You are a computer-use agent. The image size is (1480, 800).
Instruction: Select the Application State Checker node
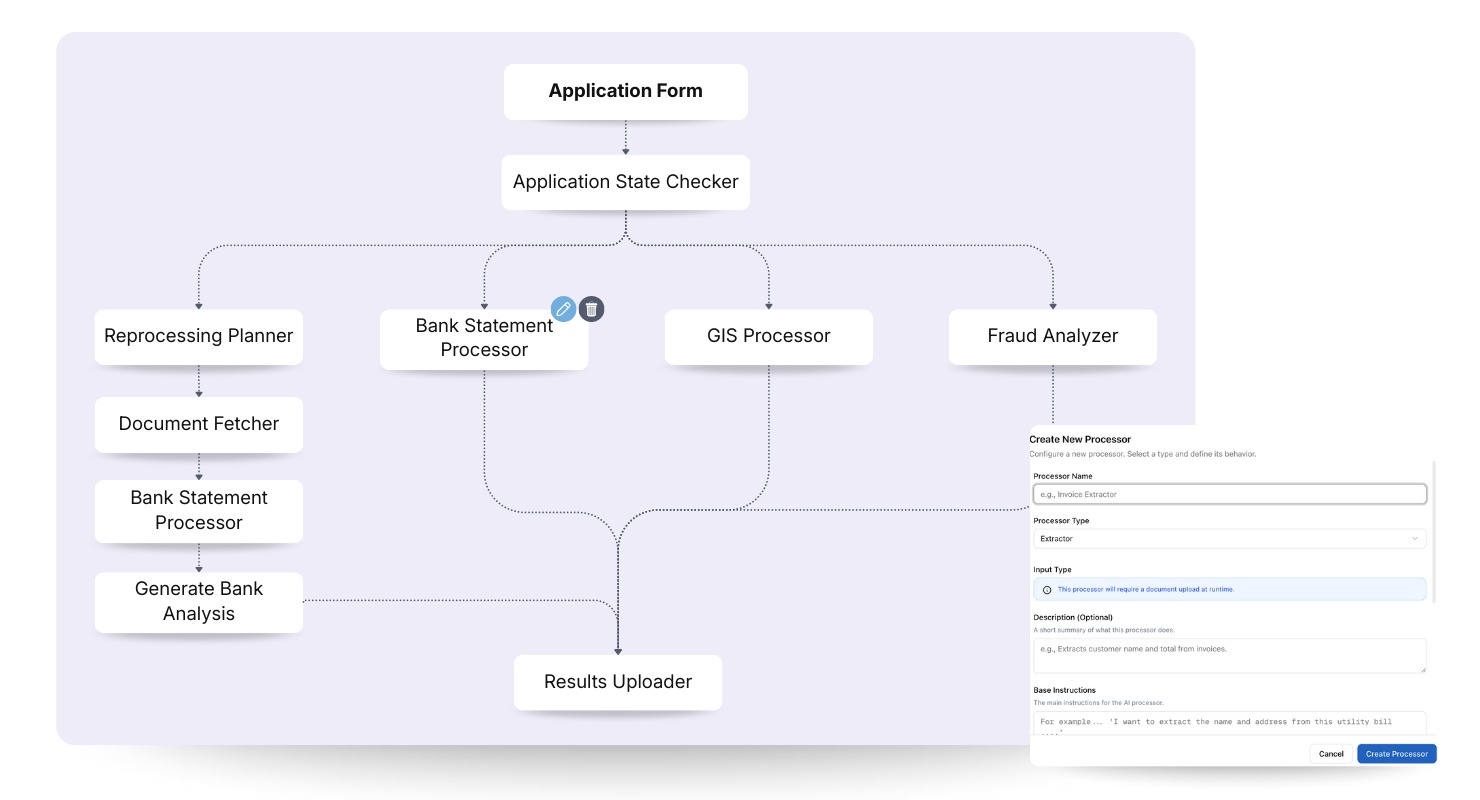click(625, 182)
